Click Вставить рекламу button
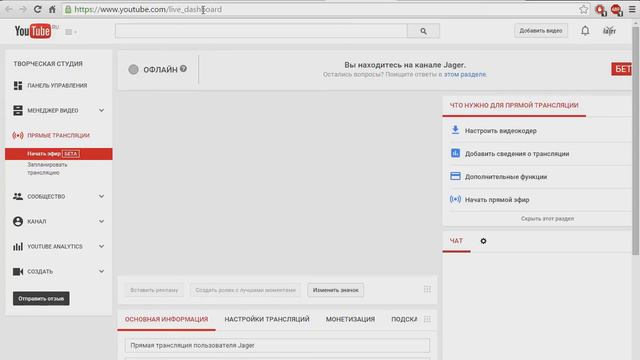This screenshot has width=640, height=360. [154, 290]
